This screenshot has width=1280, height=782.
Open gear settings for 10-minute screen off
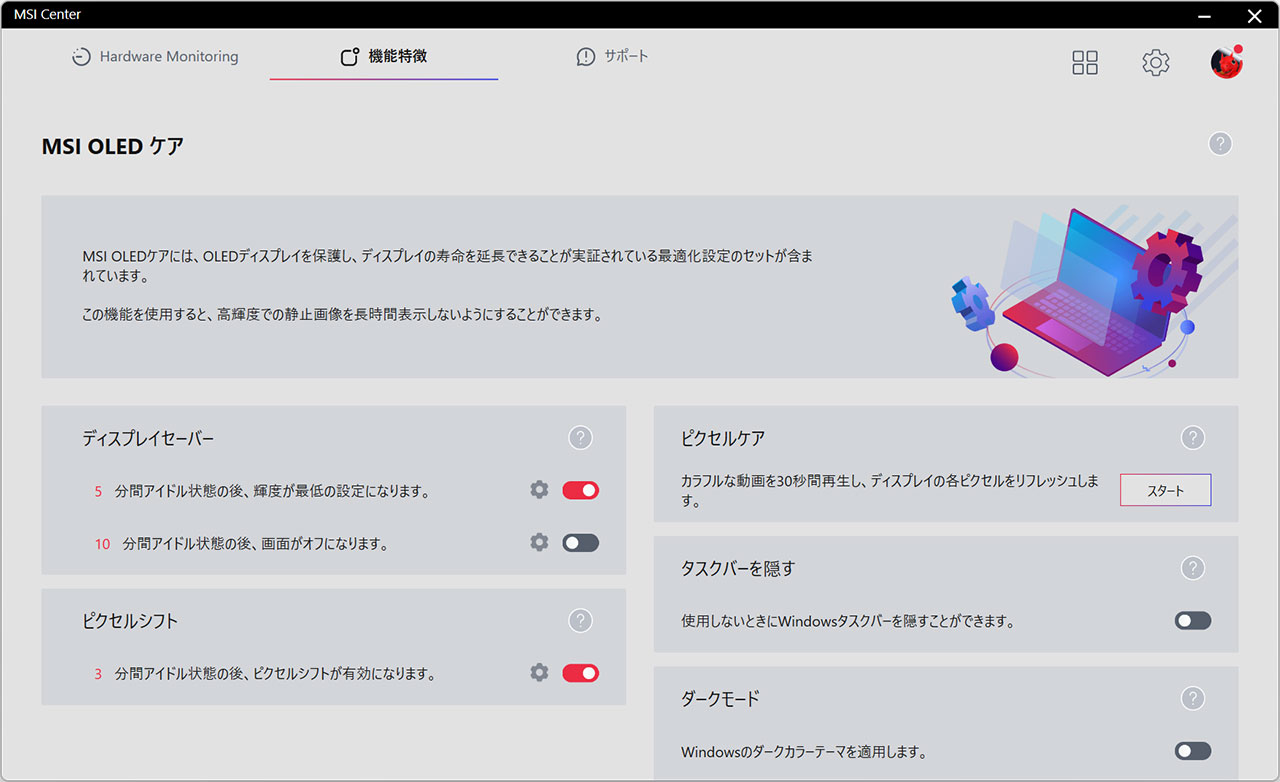(x=539, y=542)
